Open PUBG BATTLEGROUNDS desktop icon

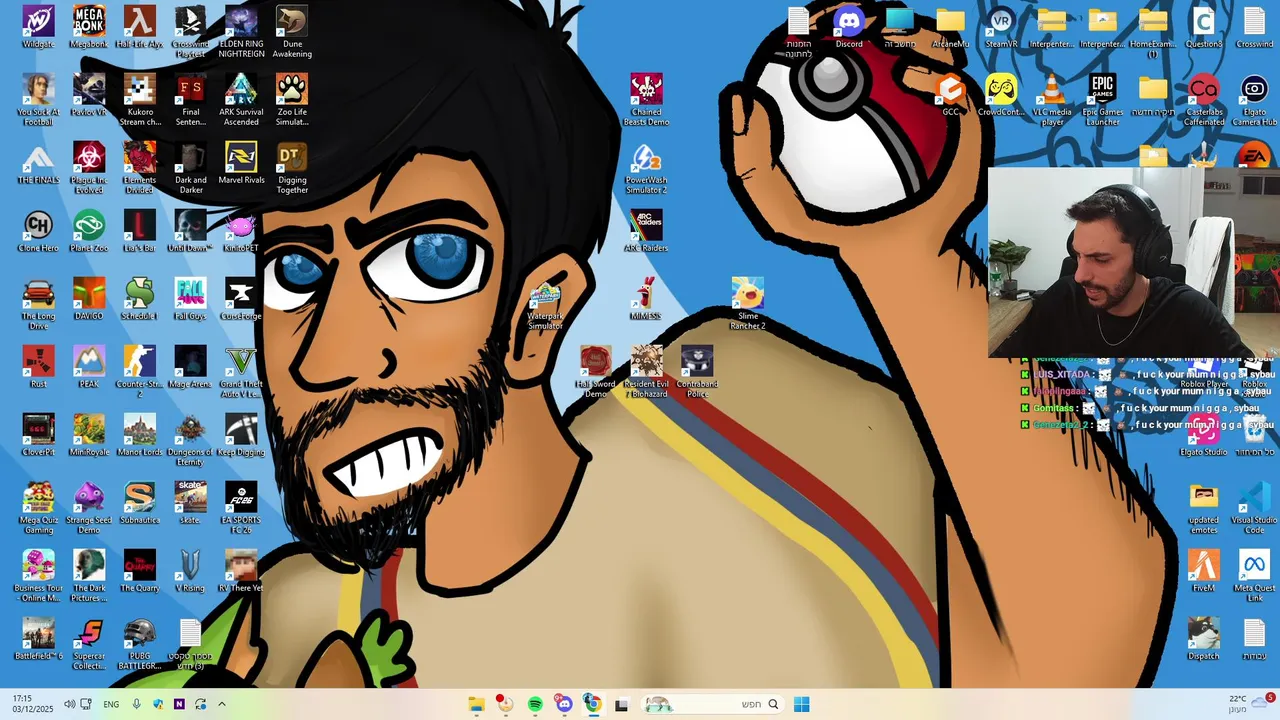(139, 644)
